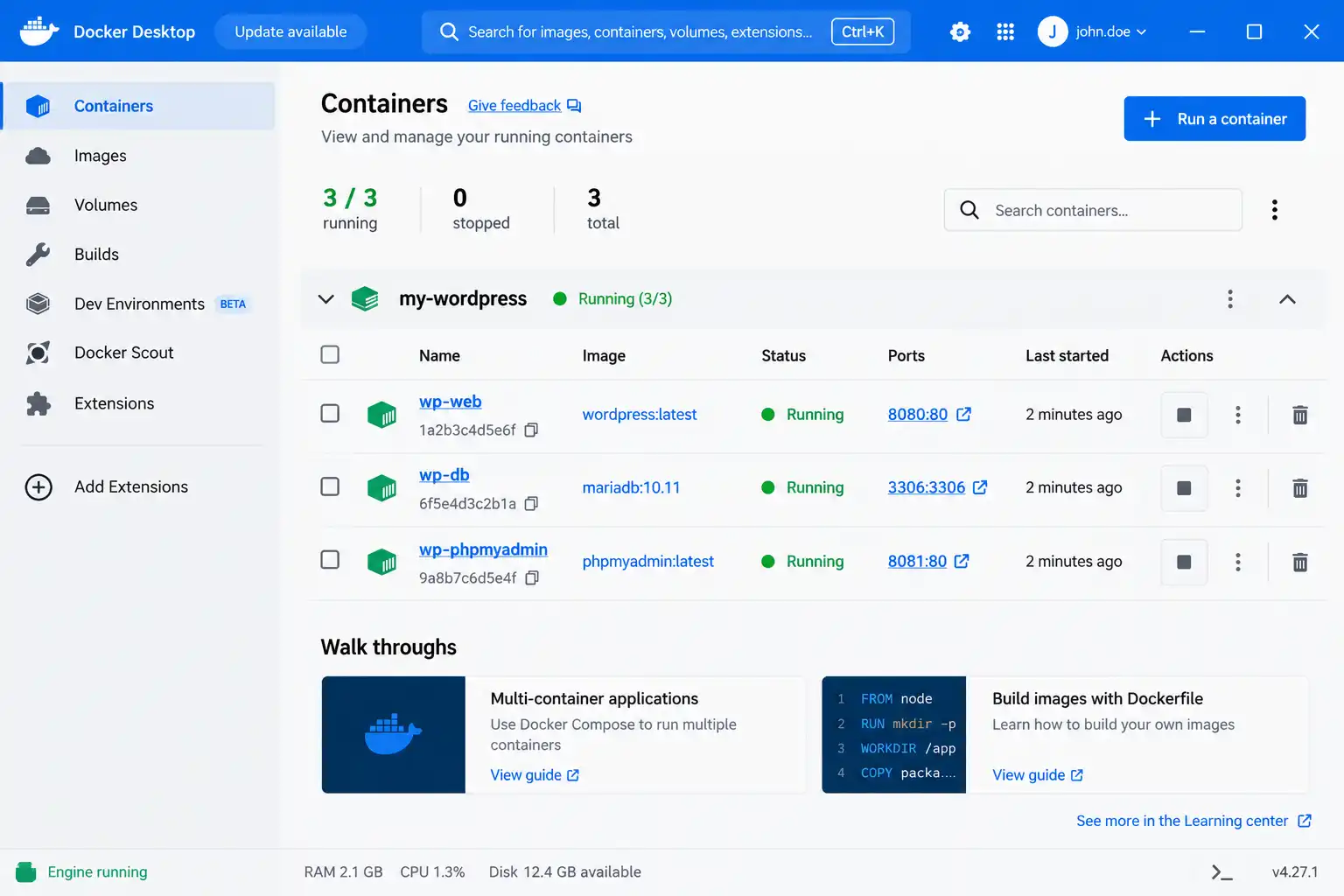This screenshot has width=1344, height=896.
Task: Click the Name column header
Action: pyautogui.click(x=439, y=356)
